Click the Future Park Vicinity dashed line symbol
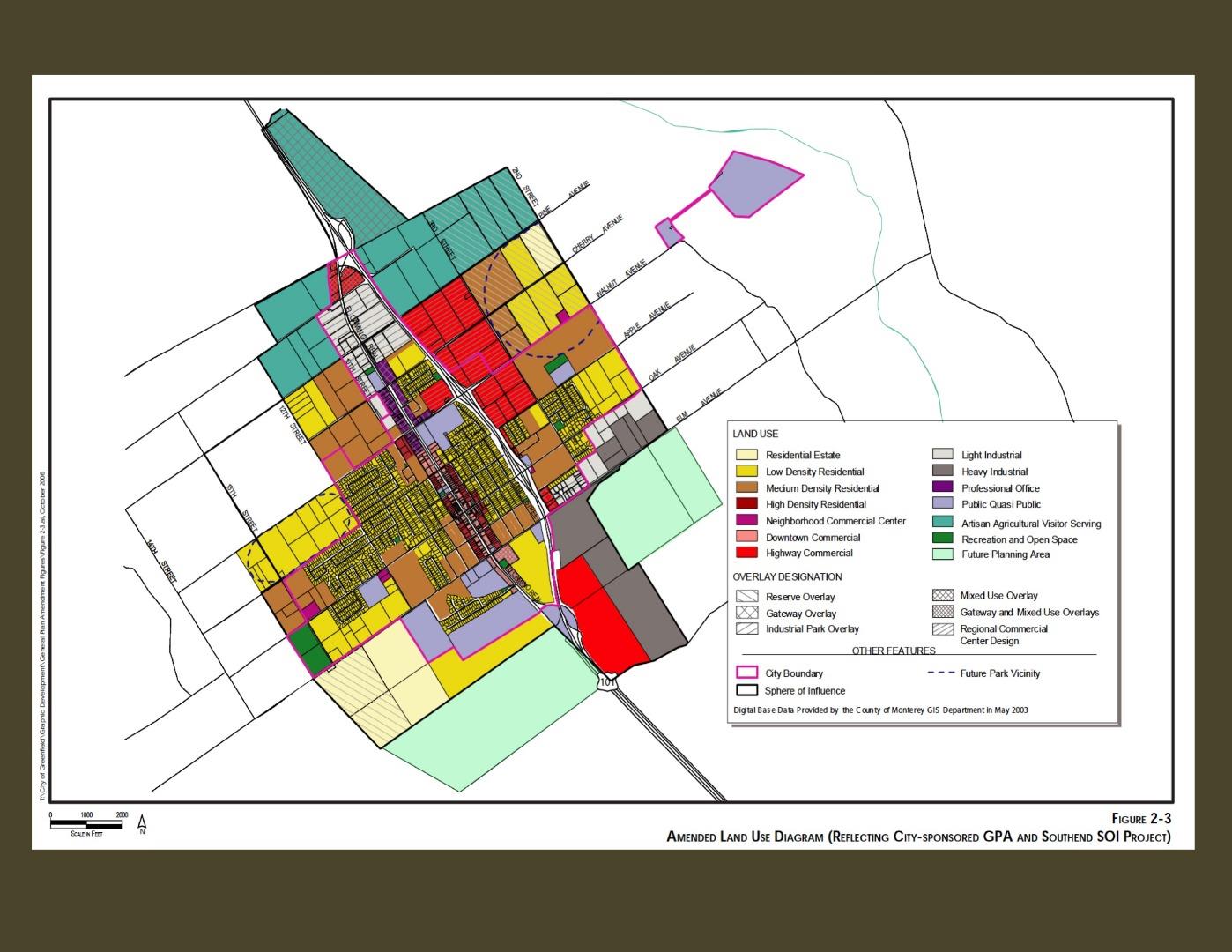The image size is (1232, 952). click(x=940, y=673)
